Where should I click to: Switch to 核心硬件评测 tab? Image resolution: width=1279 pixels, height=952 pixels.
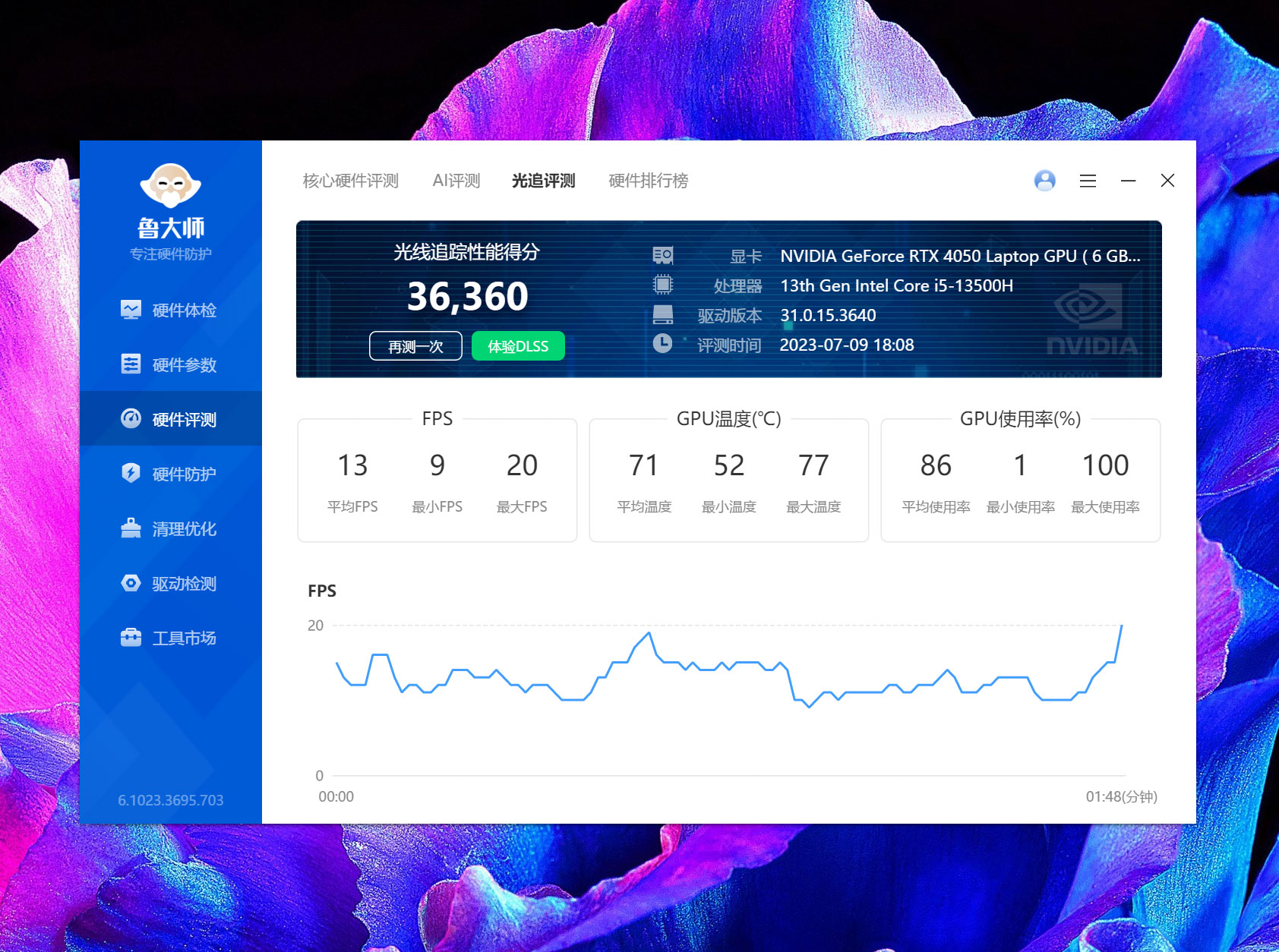tap(350, 181)
